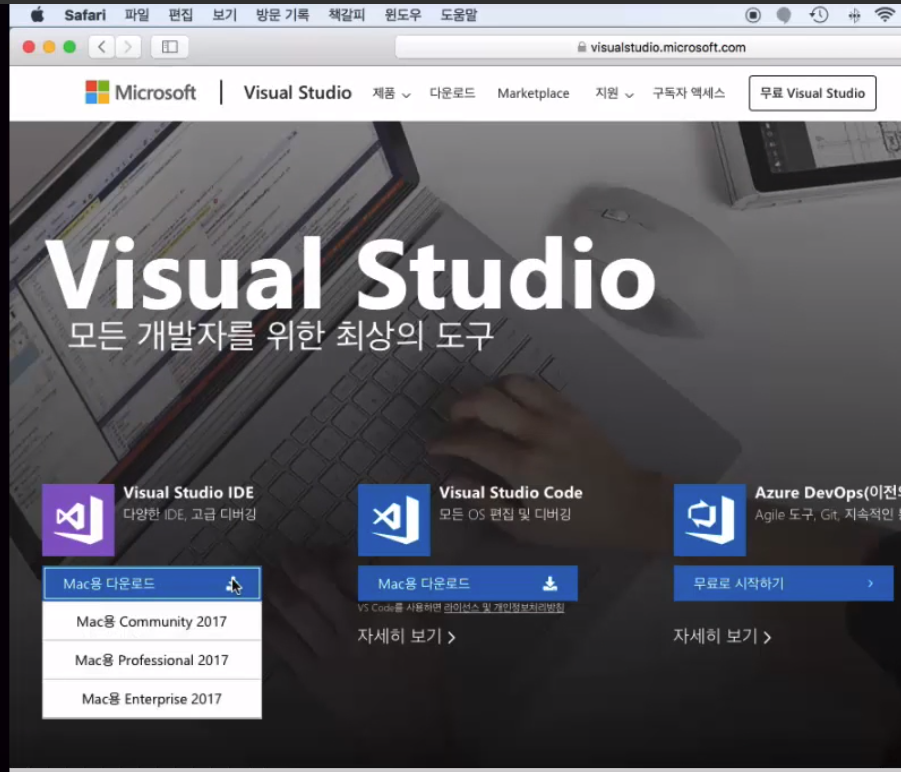The width and height of the screenshot is (901, 772).
Task: Expand the 지원 dropdown in navigation
Action: pyautogui.click(x=614, y=93)
